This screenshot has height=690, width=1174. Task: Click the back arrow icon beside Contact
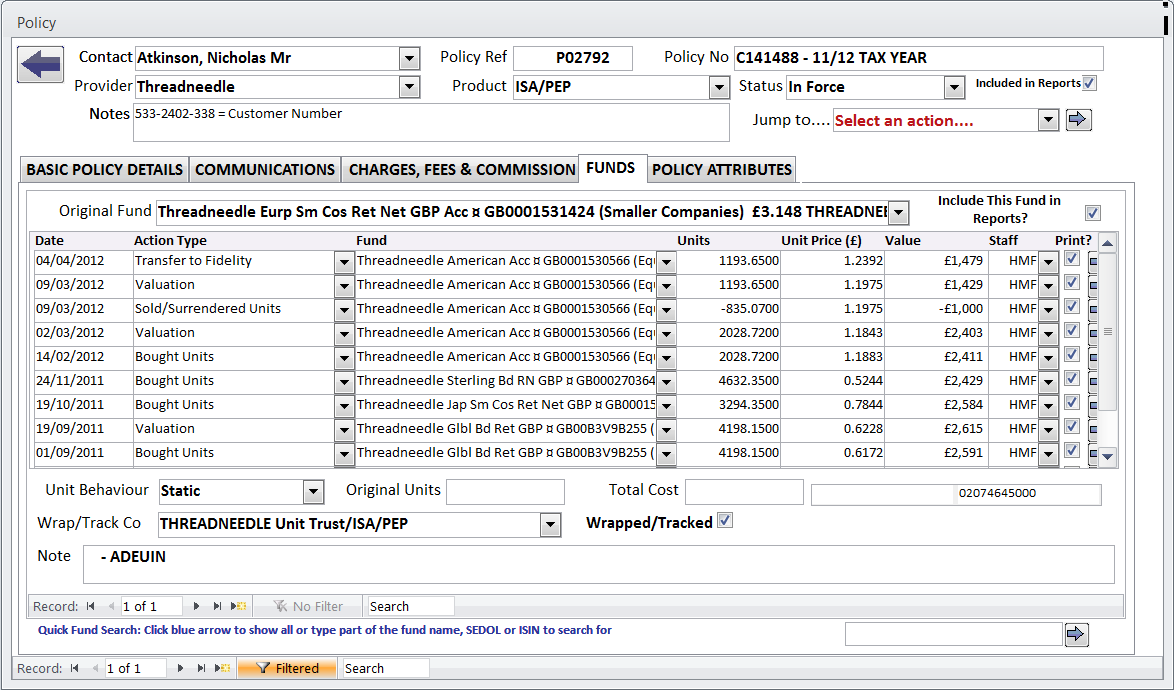click(x=40, y=65)
